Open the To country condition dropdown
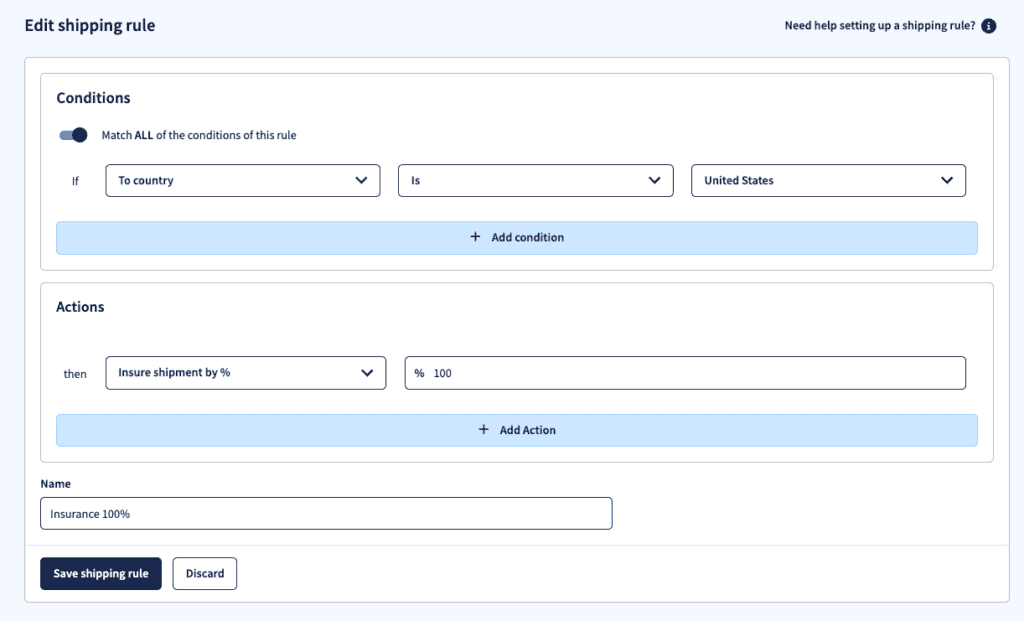1024x621 pixels. tap(243, 181)
